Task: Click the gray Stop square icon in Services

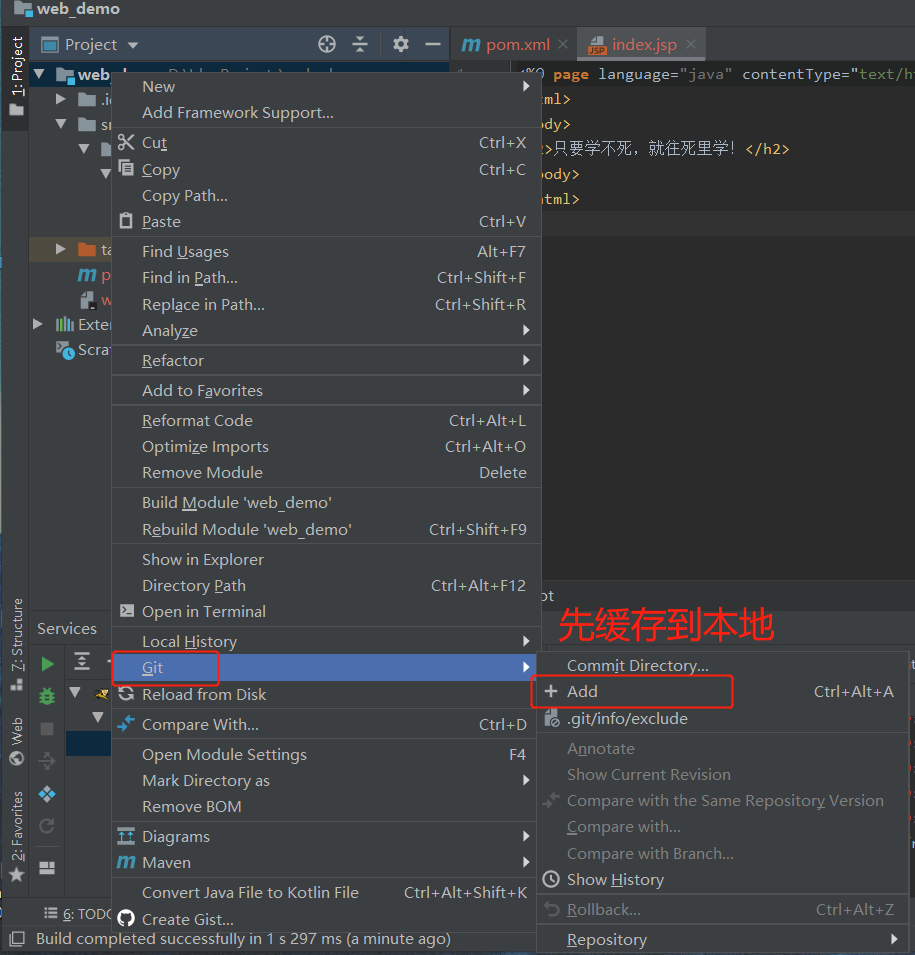Action: (x=47, y=728)
